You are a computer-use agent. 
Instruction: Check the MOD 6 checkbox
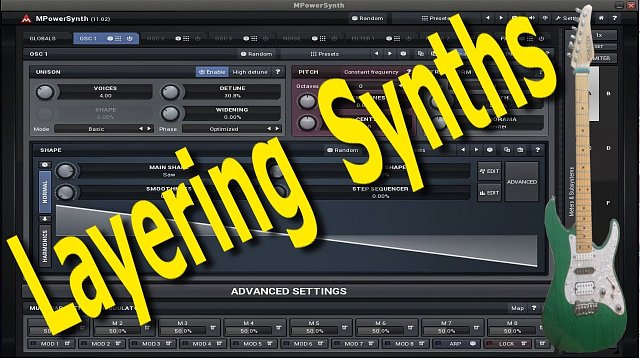click(x=287, y=344)
